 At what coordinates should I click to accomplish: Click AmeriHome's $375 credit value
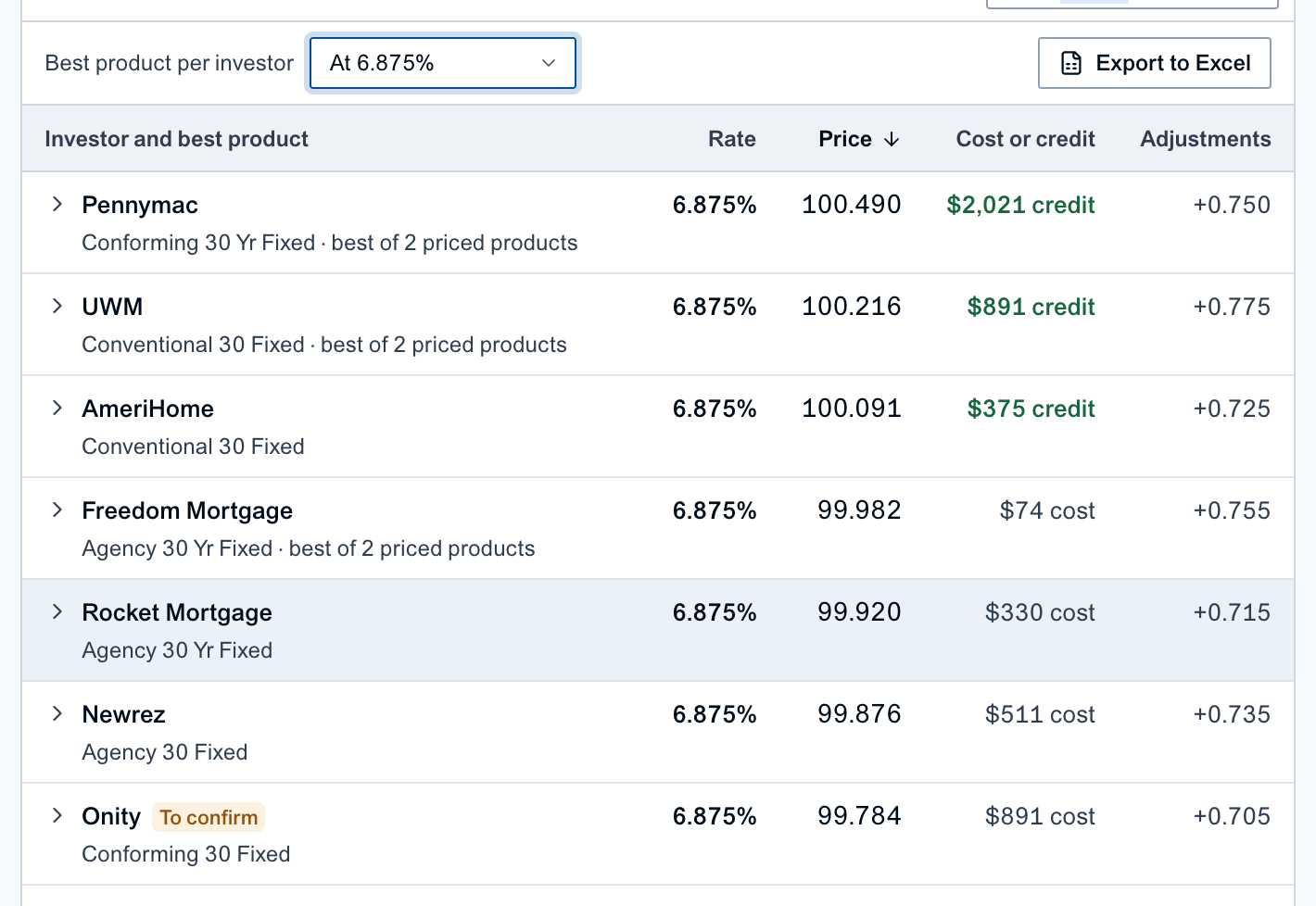tap(1031, 409)
